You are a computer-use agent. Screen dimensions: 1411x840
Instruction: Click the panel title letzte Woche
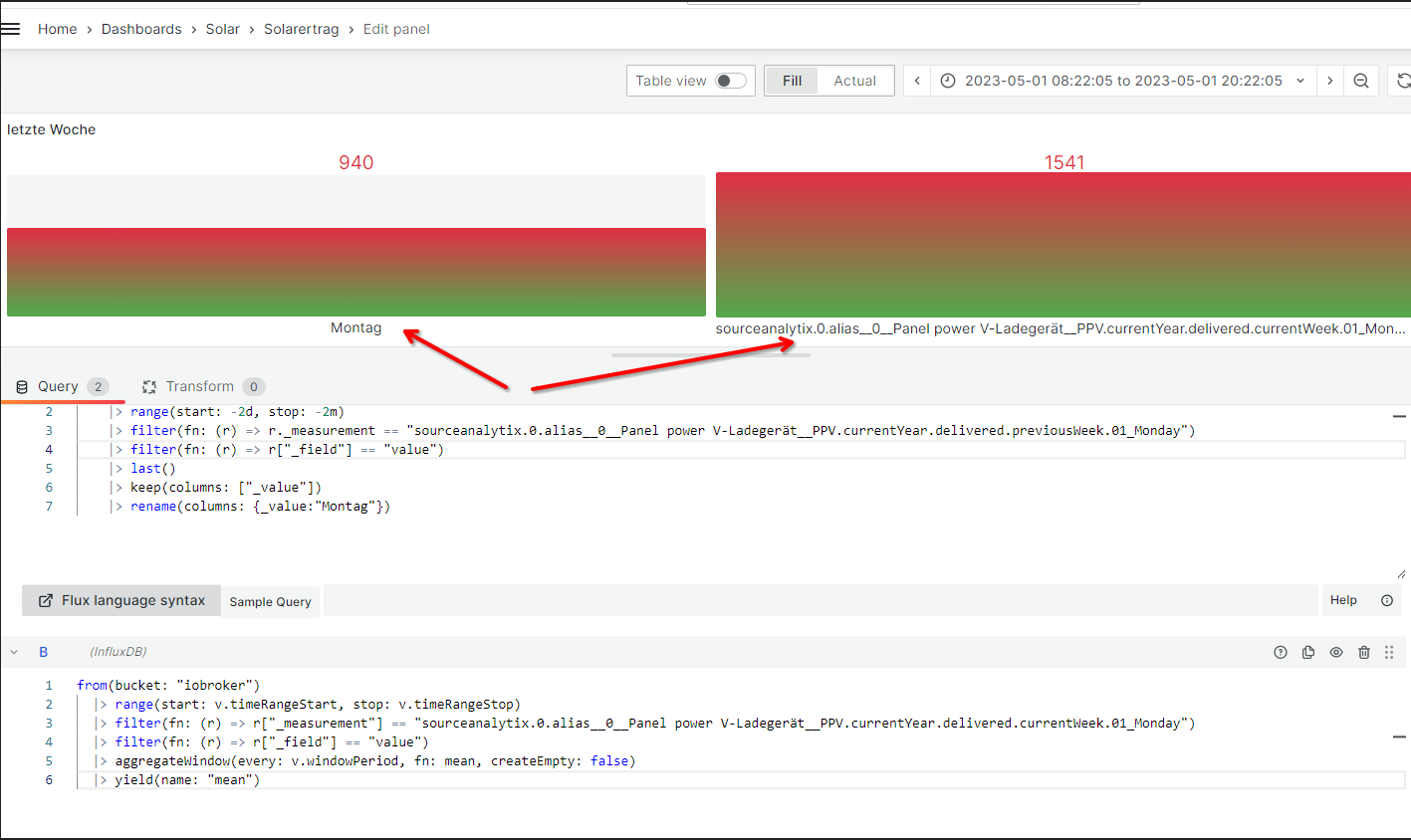point(52,129)
